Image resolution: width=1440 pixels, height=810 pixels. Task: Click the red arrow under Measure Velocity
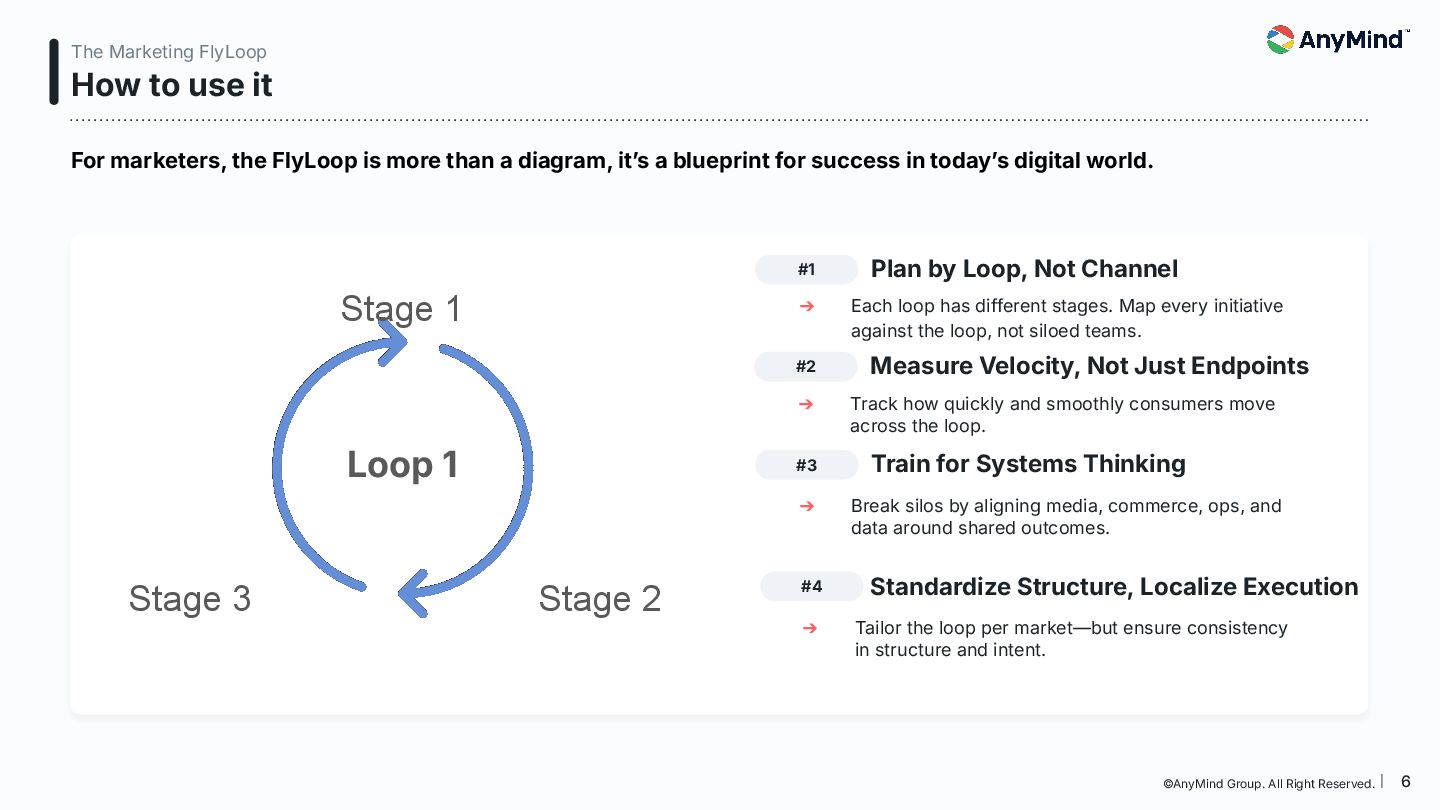tap(807, 404)
